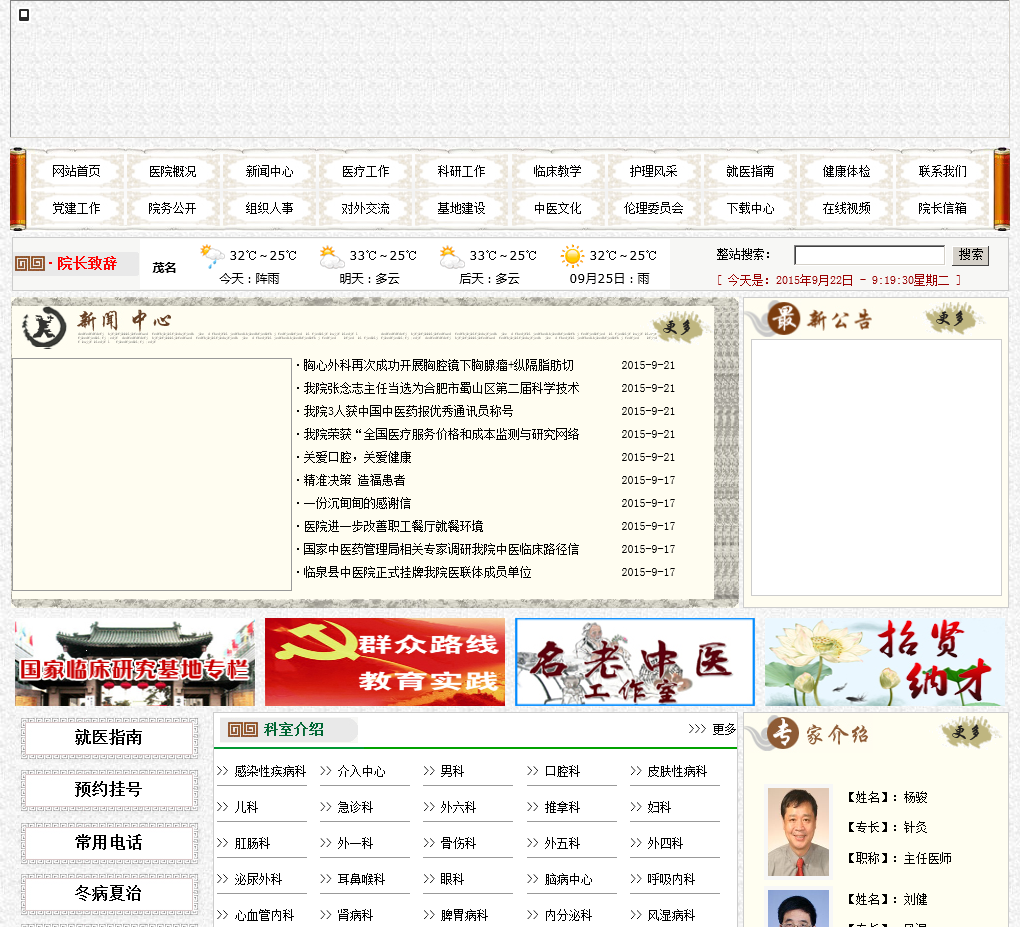Click tomorrow's cloudy weather icon
The height and width of the screenshot is (927, 1020).
click(x=332, y=256)
